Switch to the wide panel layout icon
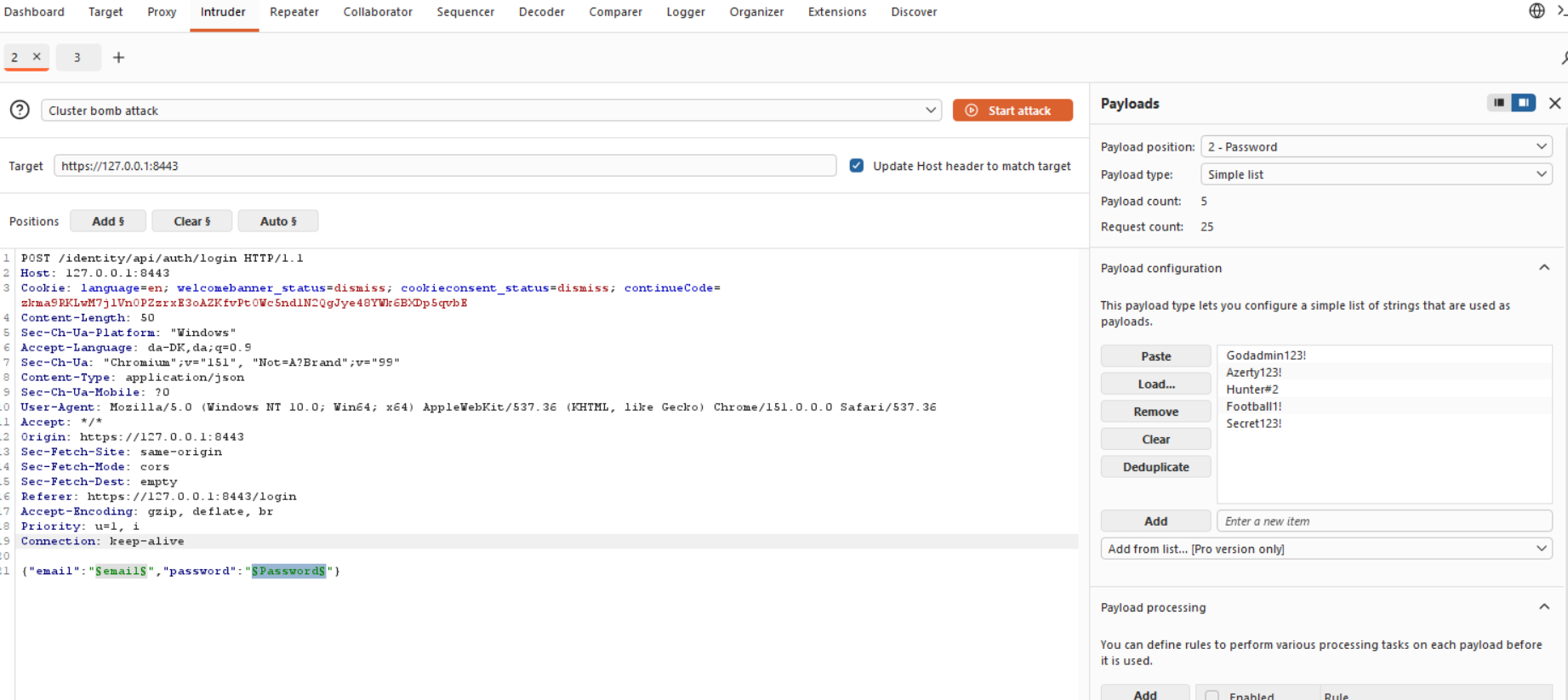 1523,103
